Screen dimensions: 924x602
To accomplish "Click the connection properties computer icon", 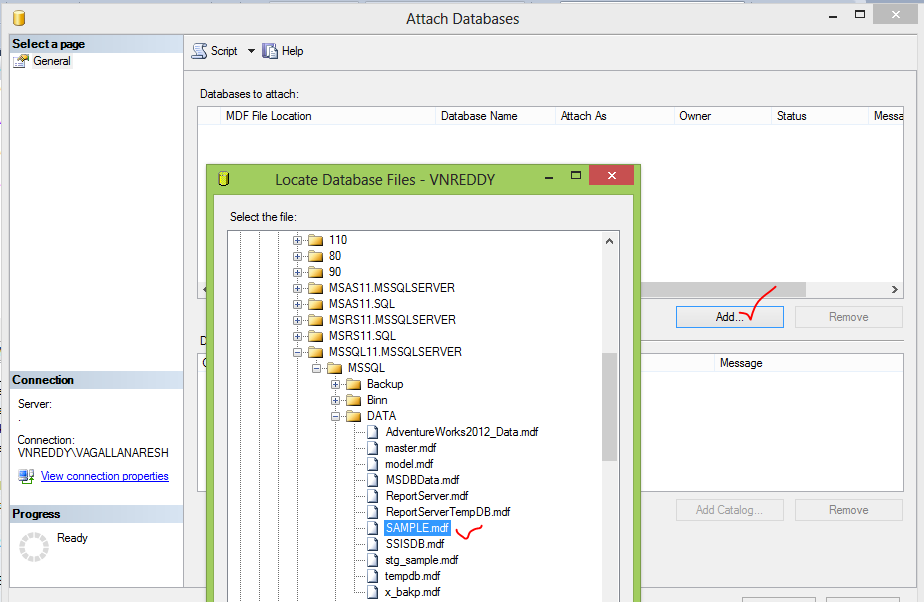I will pos(26,476).
